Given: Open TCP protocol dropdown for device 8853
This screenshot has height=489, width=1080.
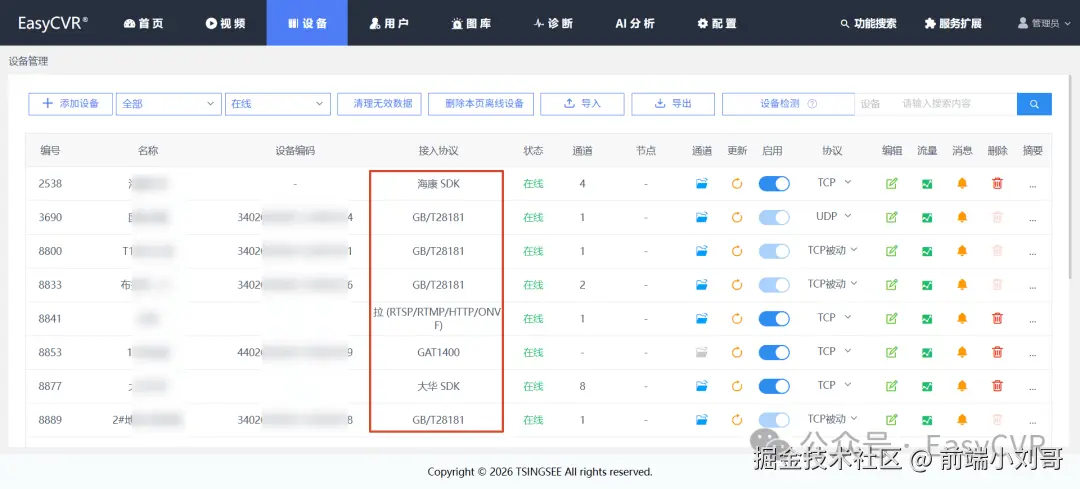Looking at the screenshot, I should click(x=834, y=351).
